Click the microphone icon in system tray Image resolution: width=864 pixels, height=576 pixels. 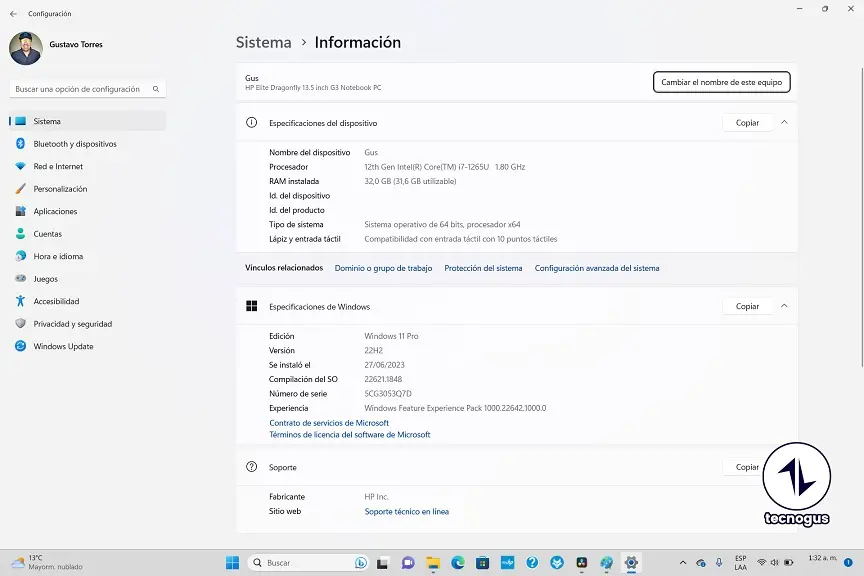[x=719, y=563]
